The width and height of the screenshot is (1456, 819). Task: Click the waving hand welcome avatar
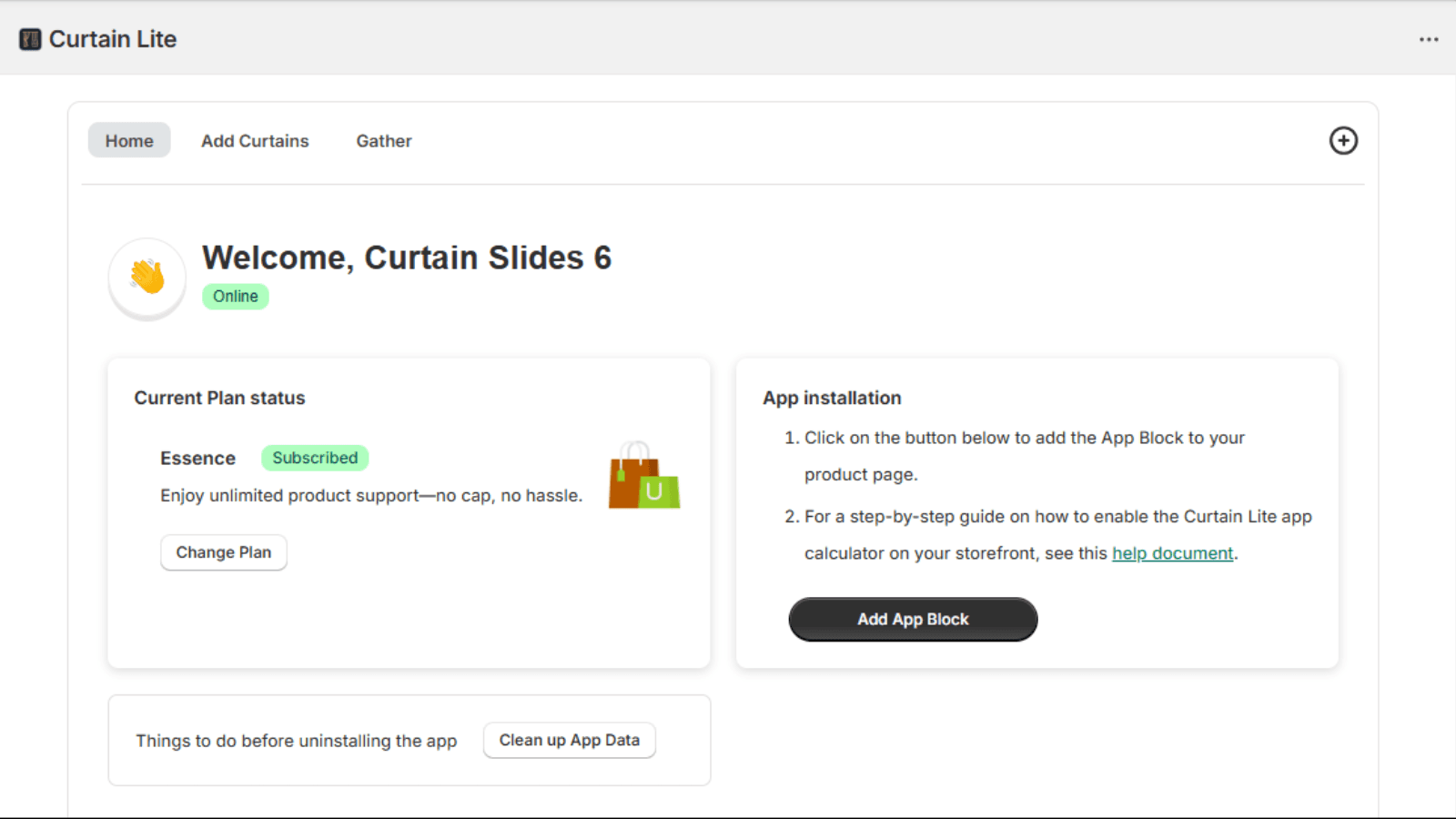click(x=146, y=278)
